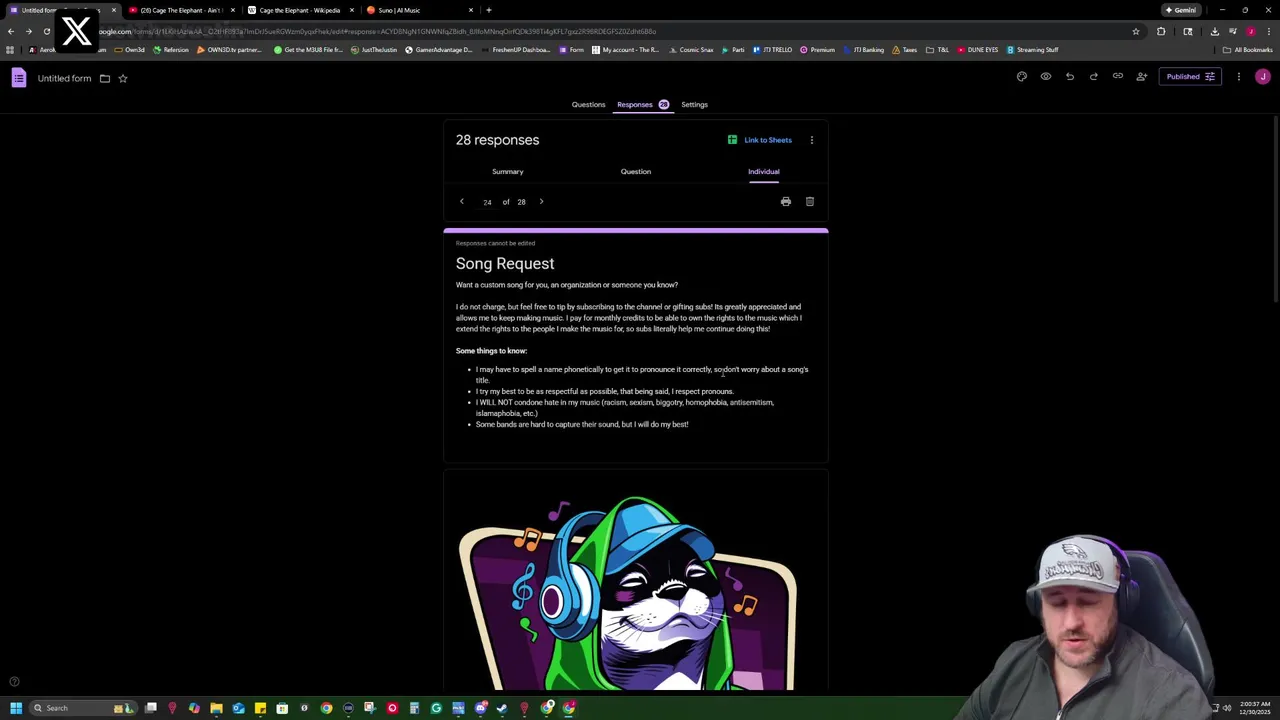
Task: Open the customize theme palette
Action: pyautogui.click(x=1022, y=77)
